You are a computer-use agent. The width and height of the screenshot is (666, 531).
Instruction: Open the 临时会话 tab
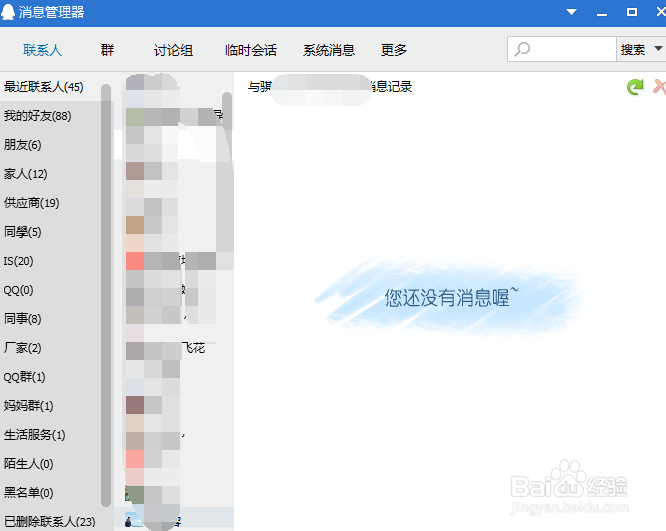251,50
